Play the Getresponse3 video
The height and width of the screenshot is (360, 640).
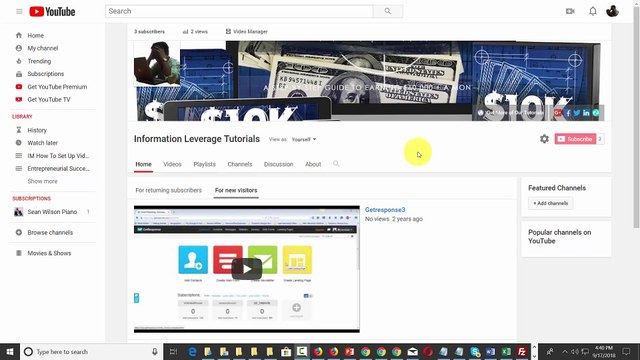[247, 269]
